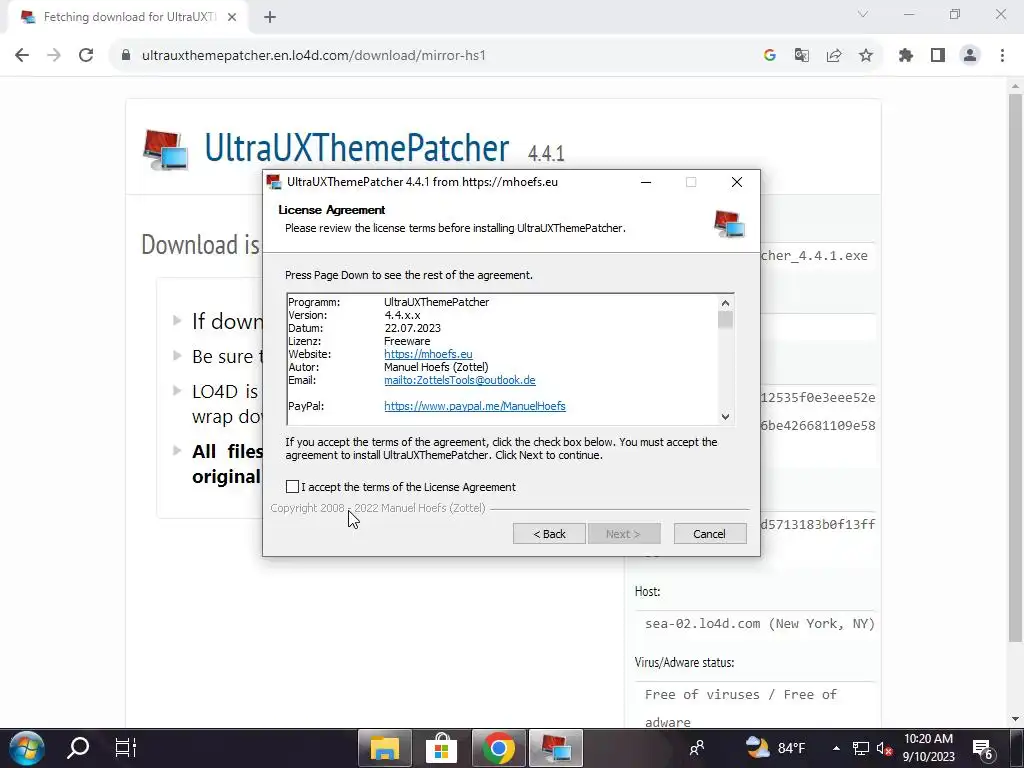Open the mhoefs.eu website link
This screenshot has width=1024, height=768.
point(428,354)
